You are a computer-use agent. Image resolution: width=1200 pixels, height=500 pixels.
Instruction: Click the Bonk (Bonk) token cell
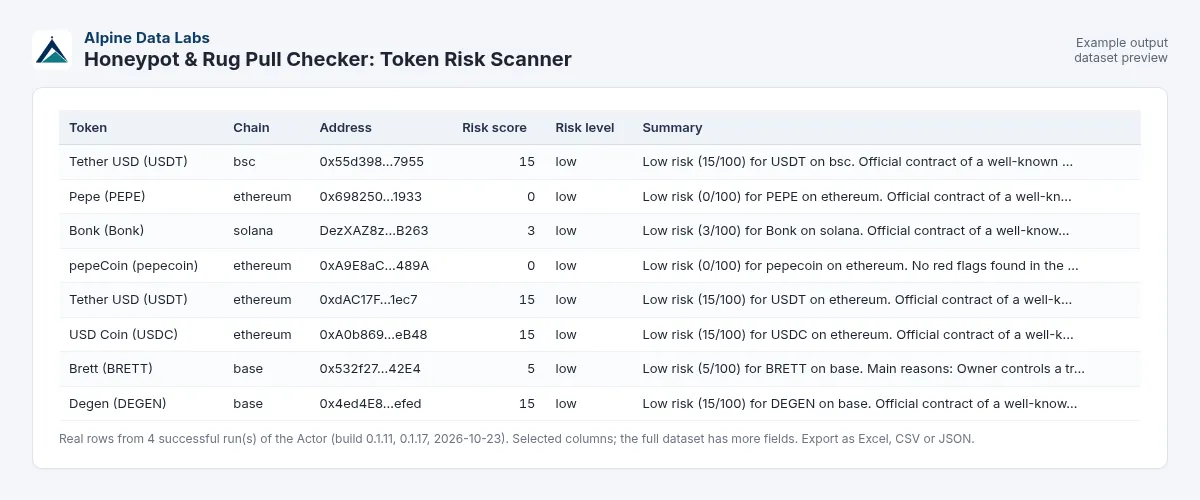[x=106, y=231]
